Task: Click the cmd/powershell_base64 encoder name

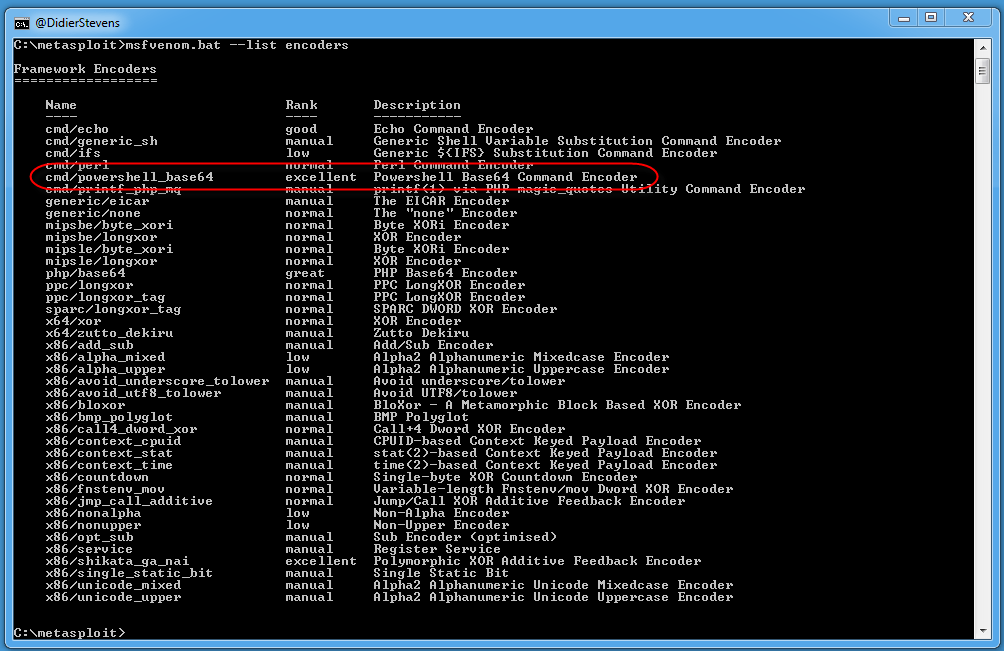Action: pyautogui.click(x=129, y=177)
